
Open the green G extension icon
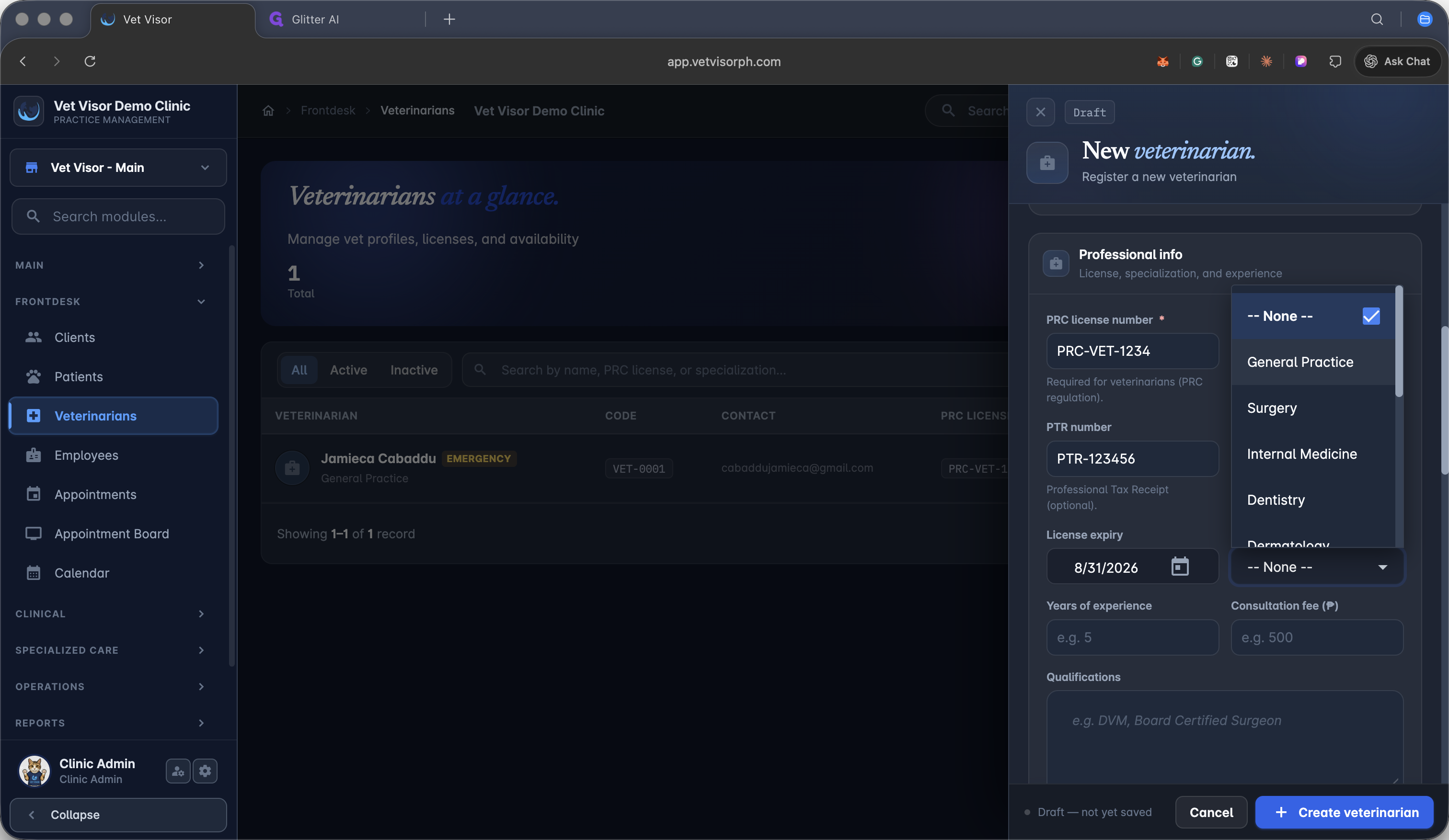coord(1197,61)
